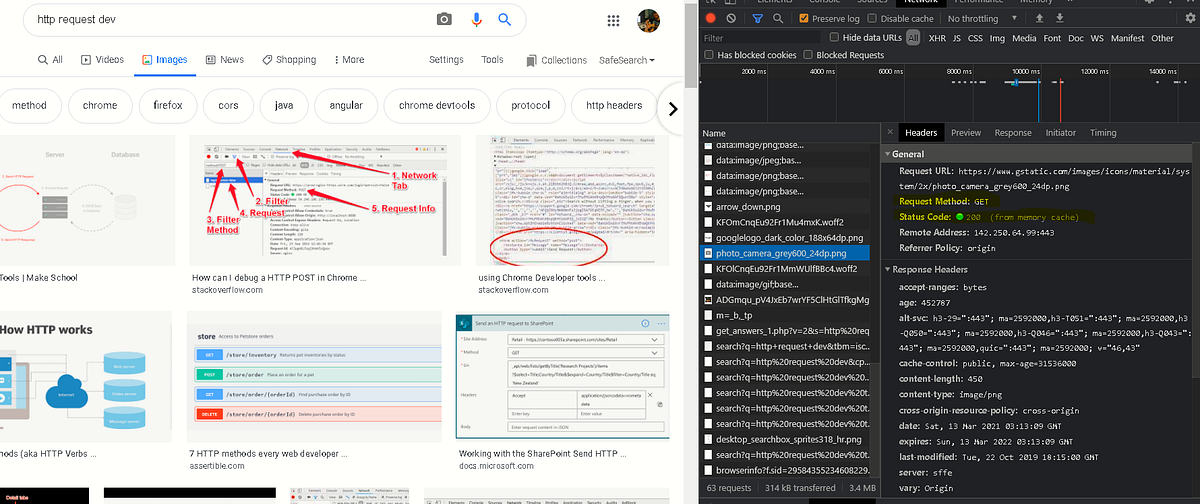This screenshot has height=504, width=1200.
Task: Click the export HAR download arrow
Action: tap(1062, 18)
